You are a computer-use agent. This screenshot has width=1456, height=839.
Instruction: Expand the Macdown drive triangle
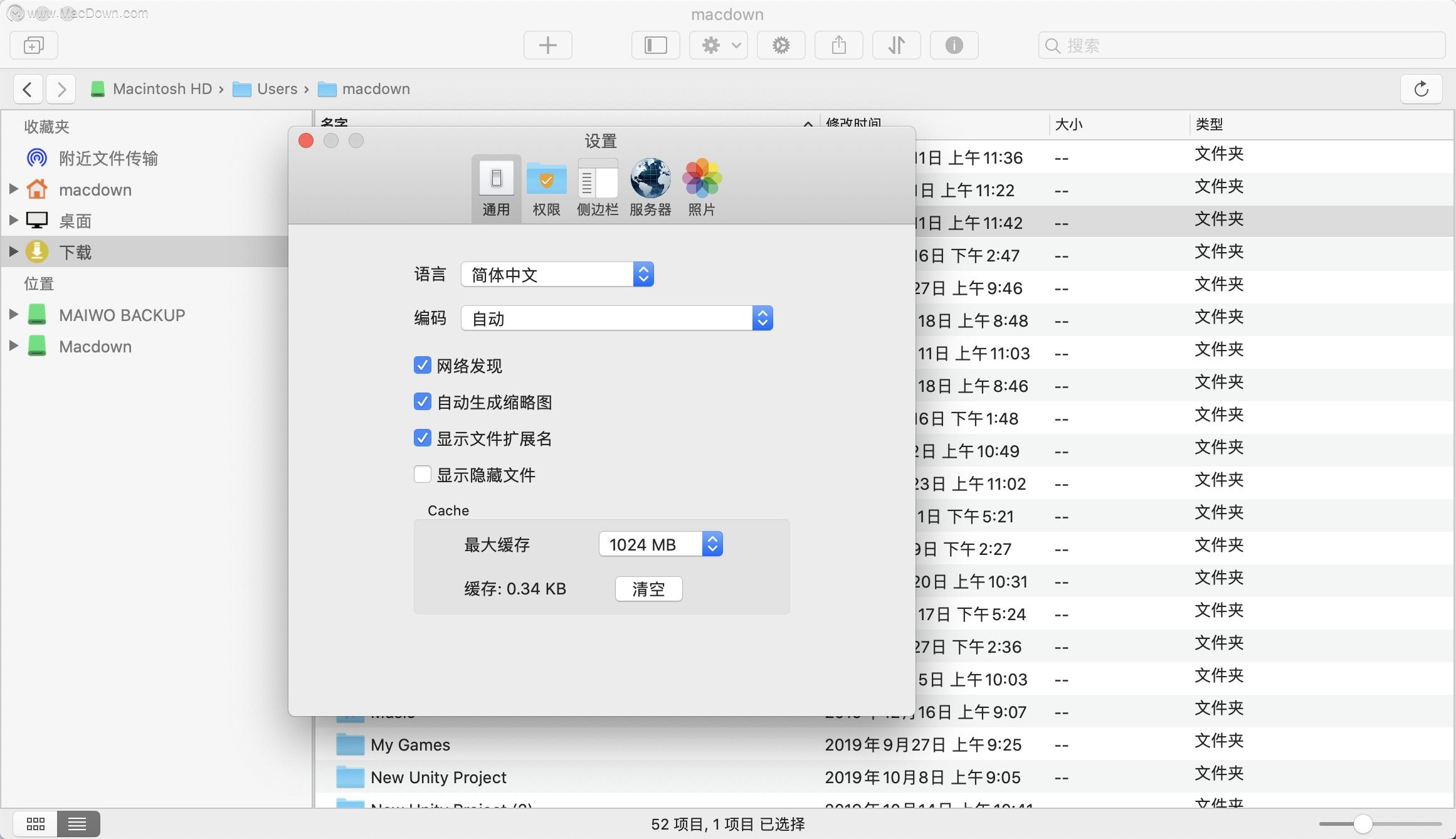(13, 346)
